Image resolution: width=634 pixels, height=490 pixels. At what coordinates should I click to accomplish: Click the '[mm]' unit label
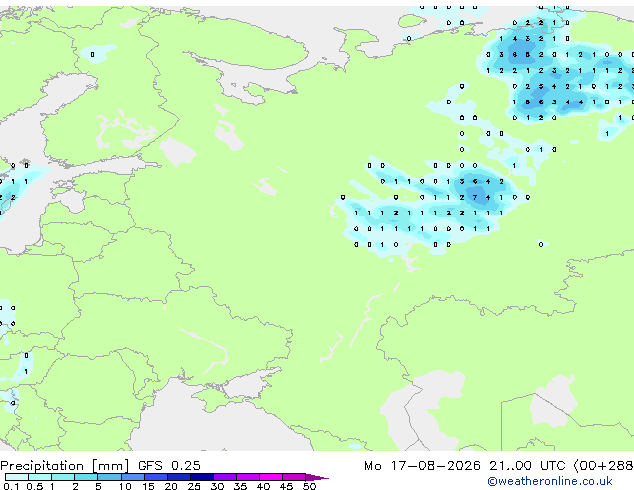110,466
